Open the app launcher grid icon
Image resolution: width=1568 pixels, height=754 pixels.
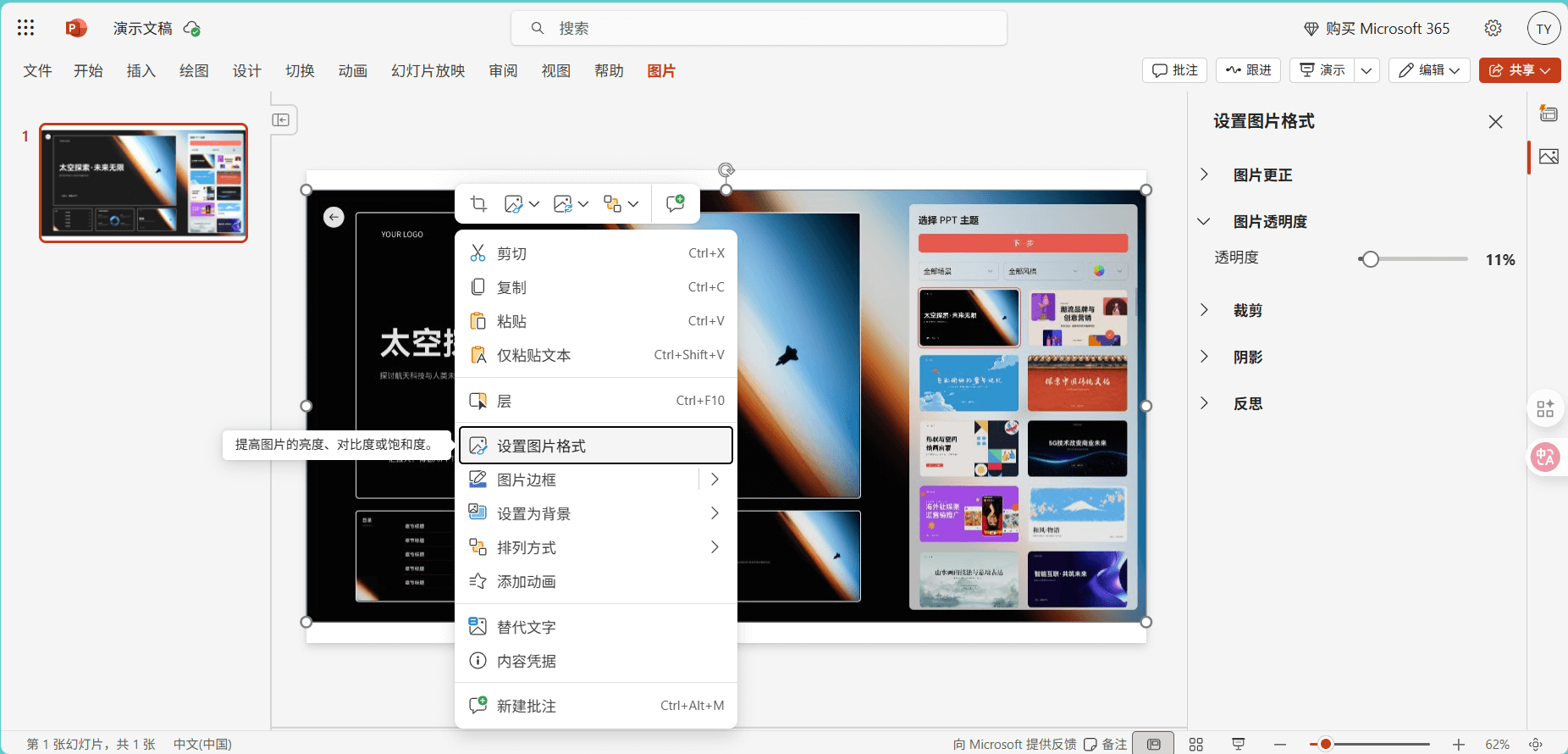[x=25, y=28]
